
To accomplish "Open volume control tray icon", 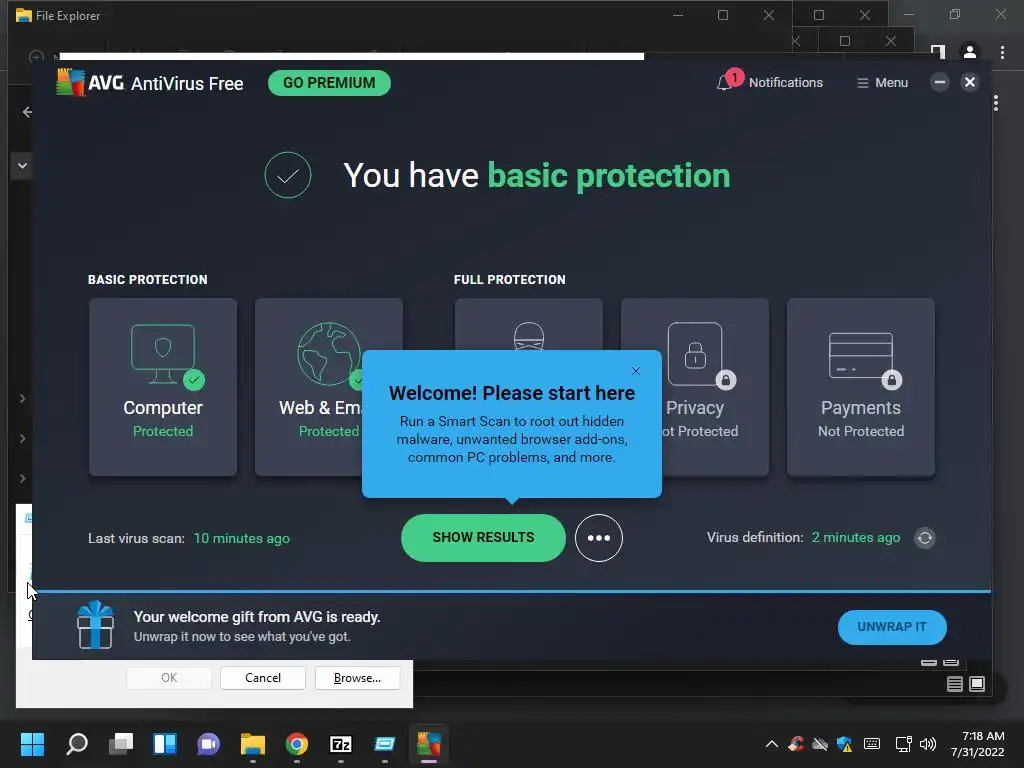I will pos(927,744).
